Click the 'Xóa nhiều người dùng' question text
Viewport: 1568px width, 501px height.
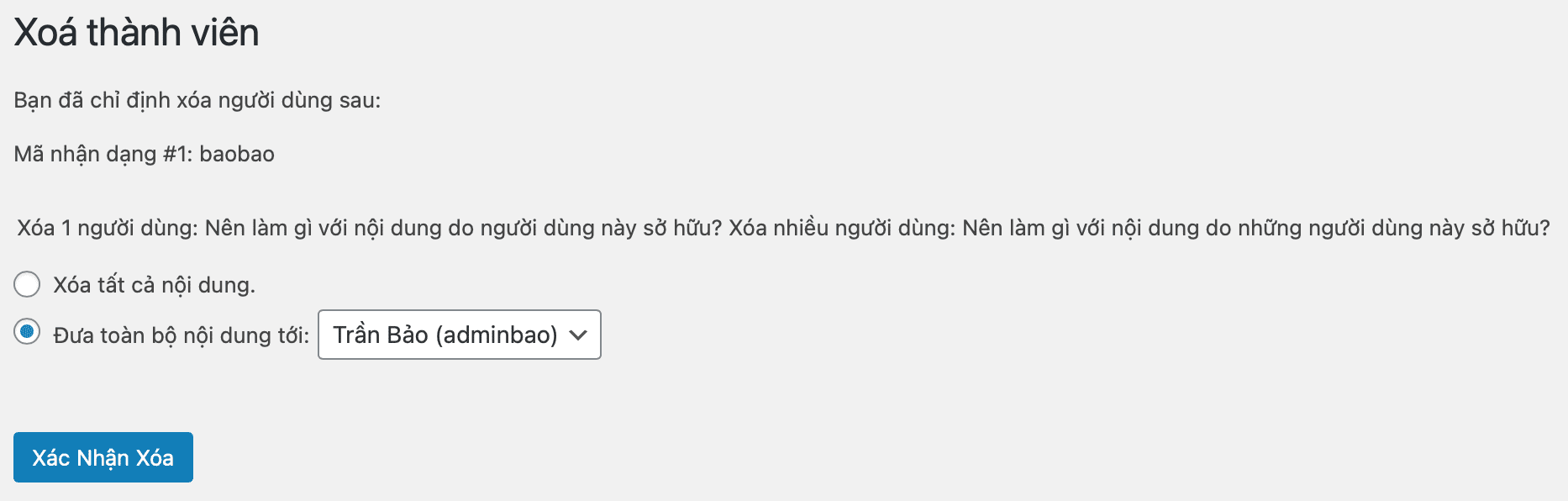[x=1139, y=228]
